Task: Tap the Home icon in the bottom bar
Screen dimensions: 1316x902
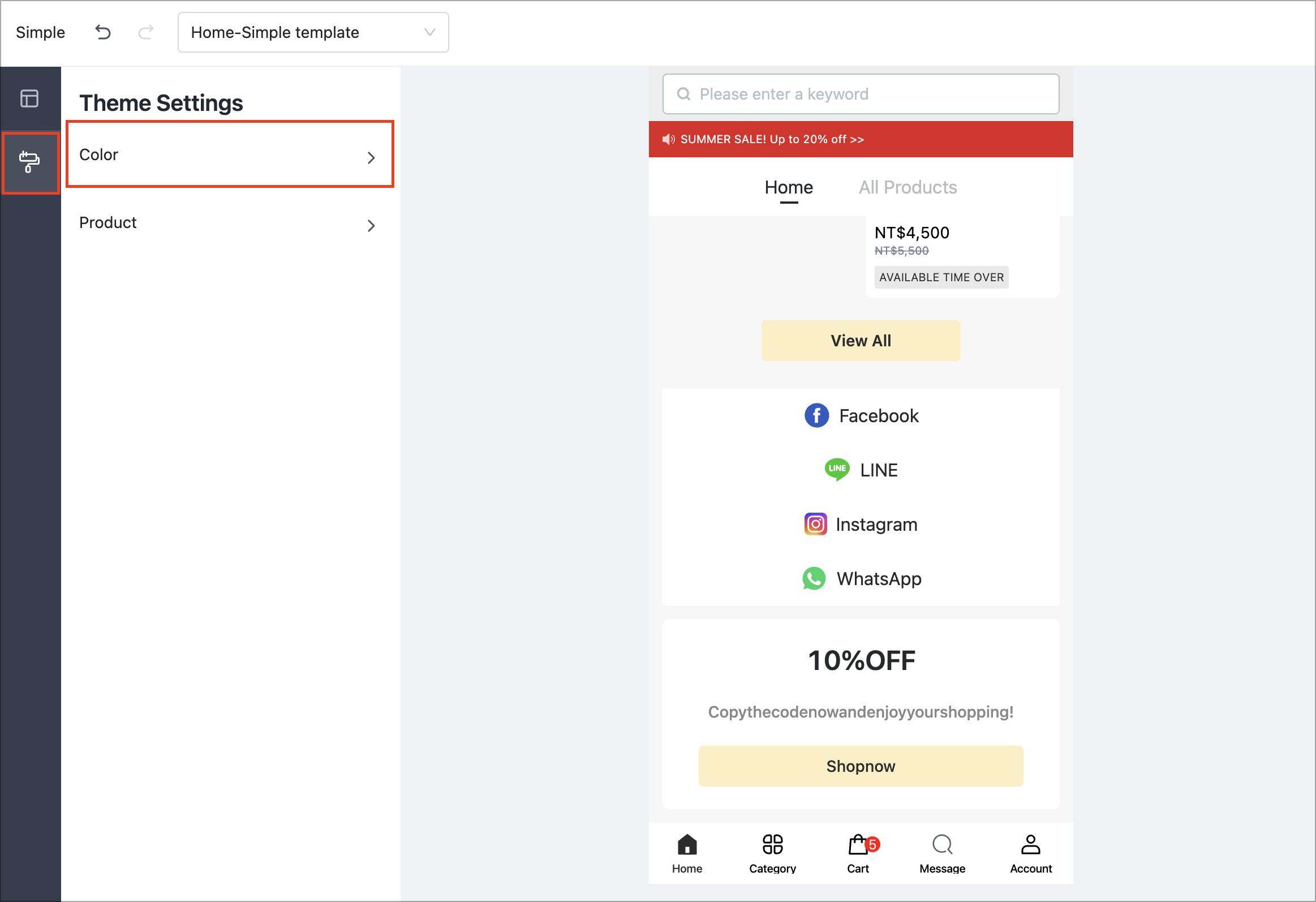Action: coord(687,844)
